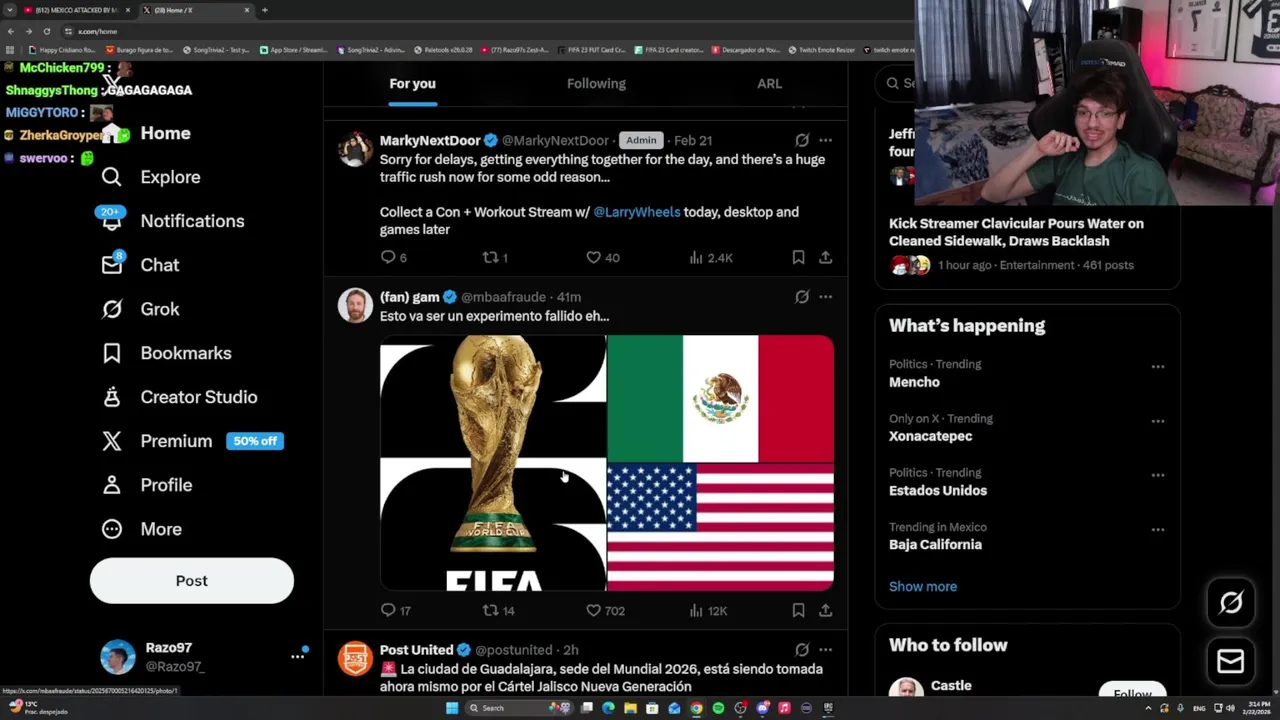This screenshot has width=1280, height=720.
Task: Open Post United profile avatar
Action: (x=355, y=659)
